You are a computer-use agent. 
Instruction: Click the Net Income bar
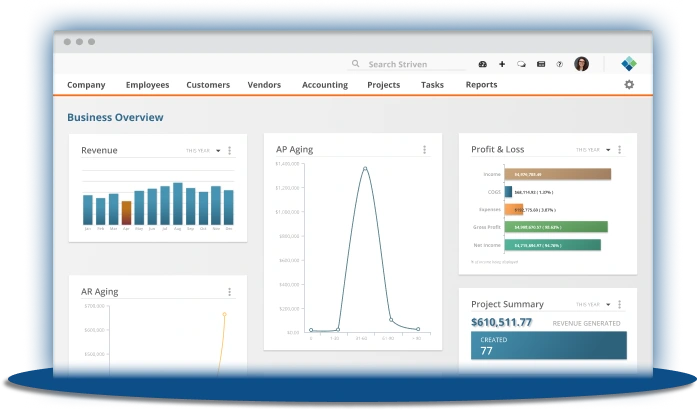click(x=553, y=245)
